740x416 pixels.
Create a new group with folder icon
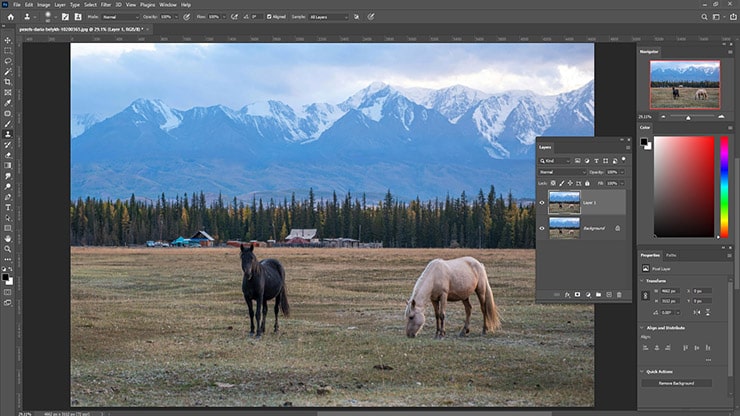(x=598, y=295)
